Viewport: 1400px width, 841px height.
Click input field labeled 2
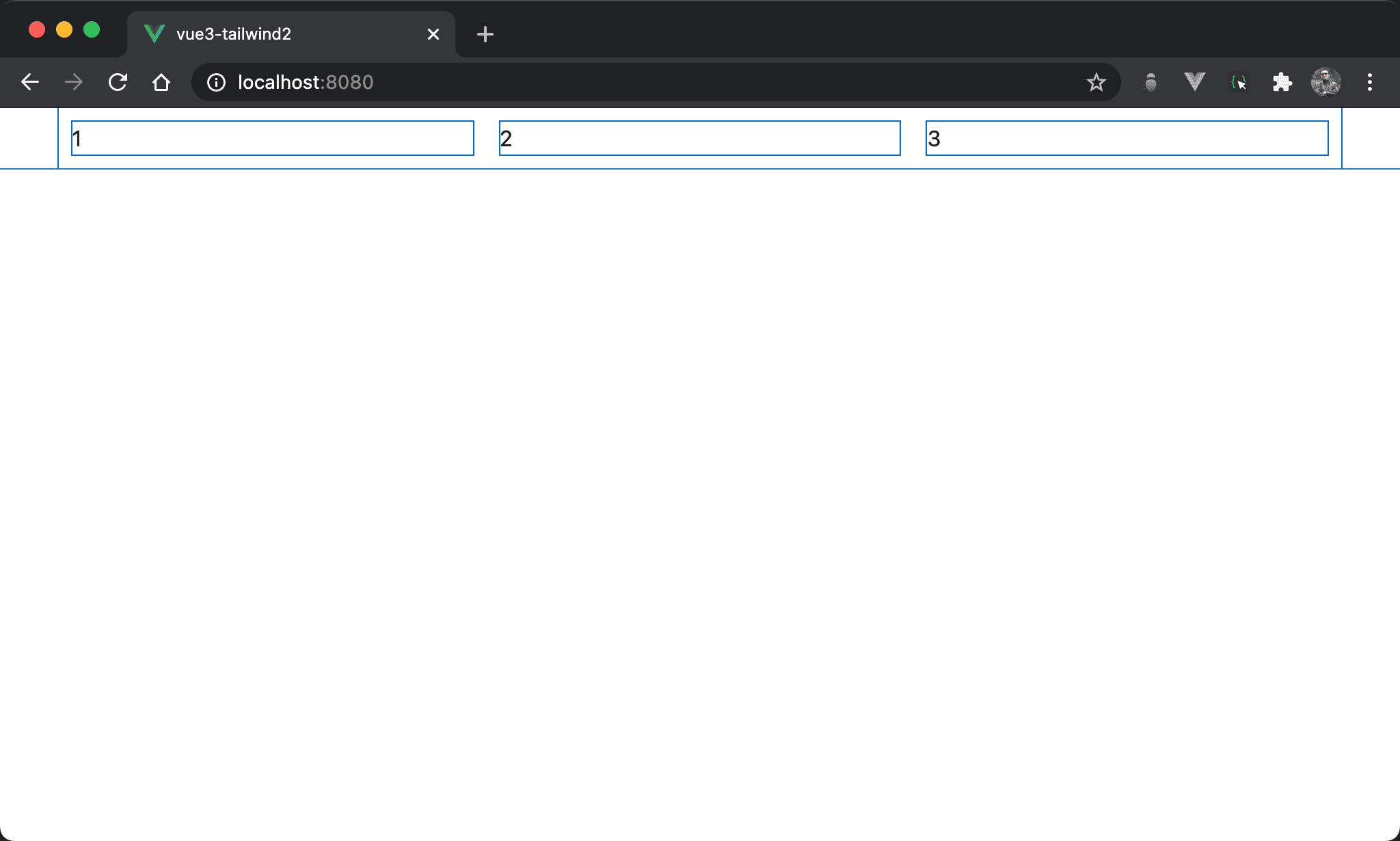coord(700,137)
